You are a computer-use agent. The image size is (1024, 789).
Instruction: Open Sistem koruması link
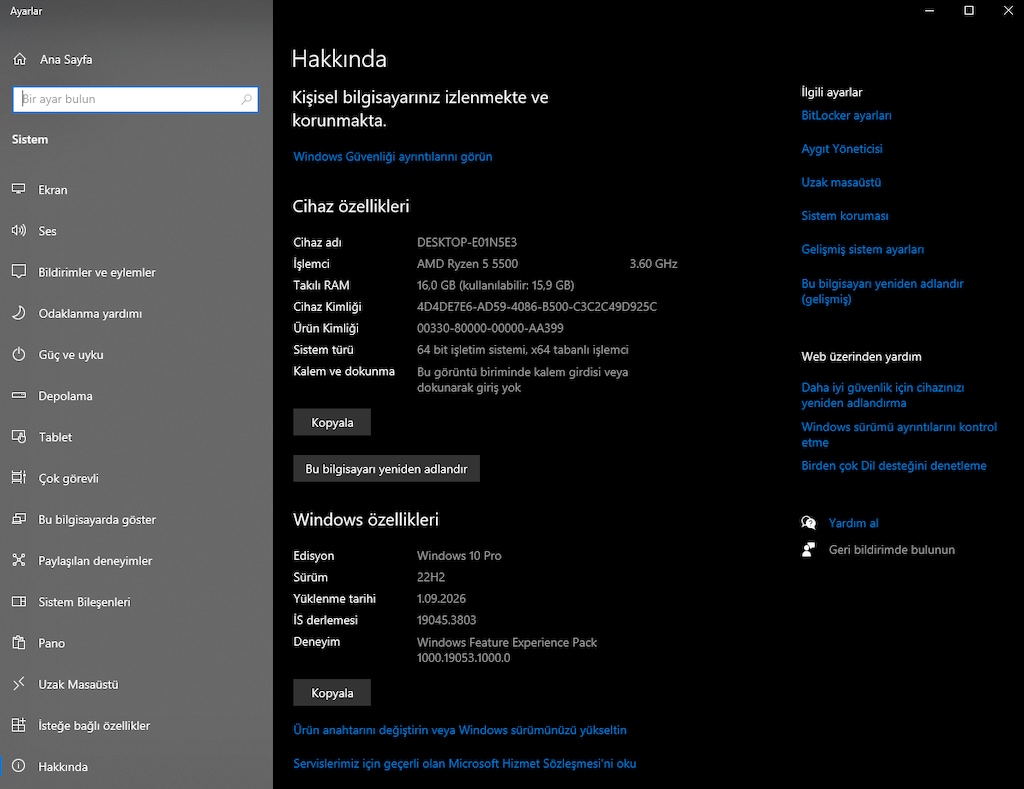pyautogui.click(x=844, y=216)
